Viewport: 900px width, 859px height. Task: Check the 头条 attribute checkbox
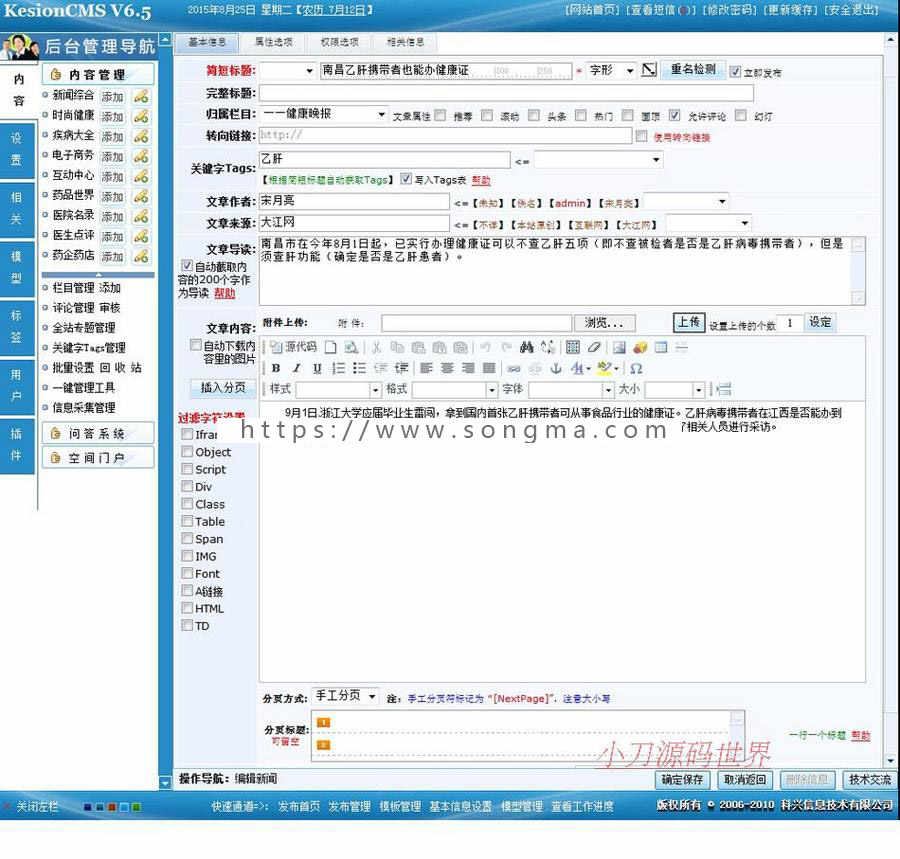tap(534, 115)
